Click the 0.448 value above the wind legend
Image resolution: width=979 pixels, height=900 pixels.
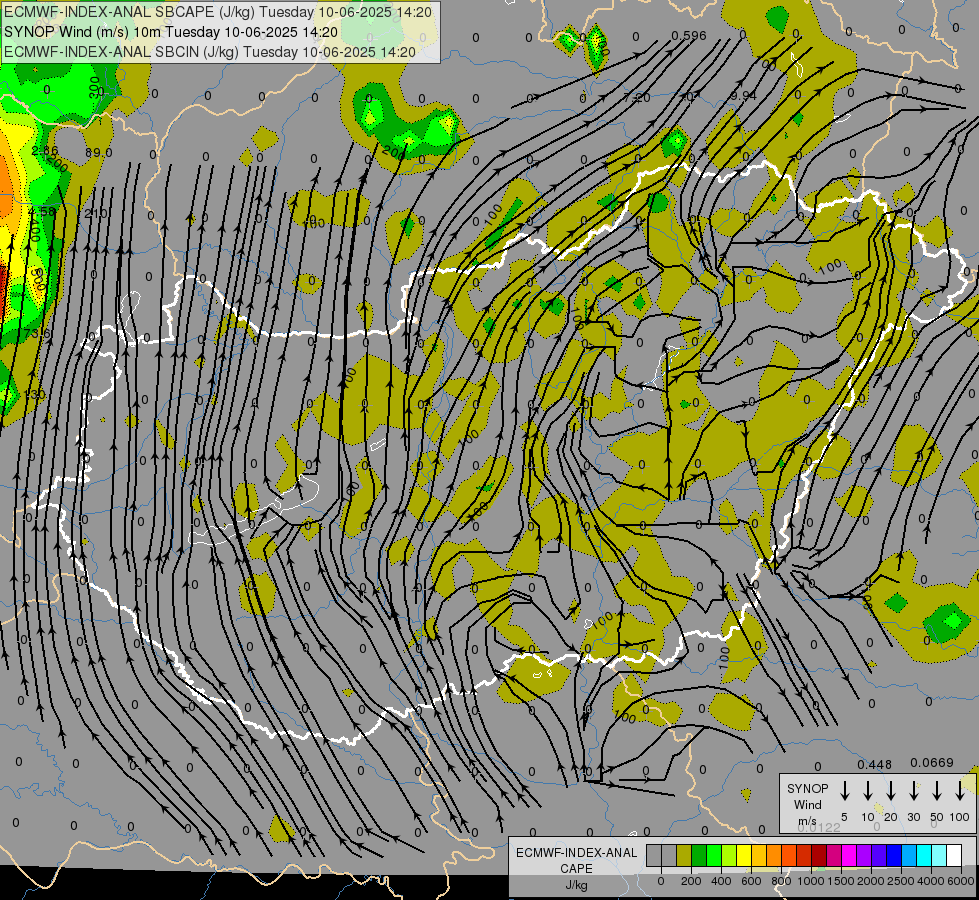tap(874, 764)
